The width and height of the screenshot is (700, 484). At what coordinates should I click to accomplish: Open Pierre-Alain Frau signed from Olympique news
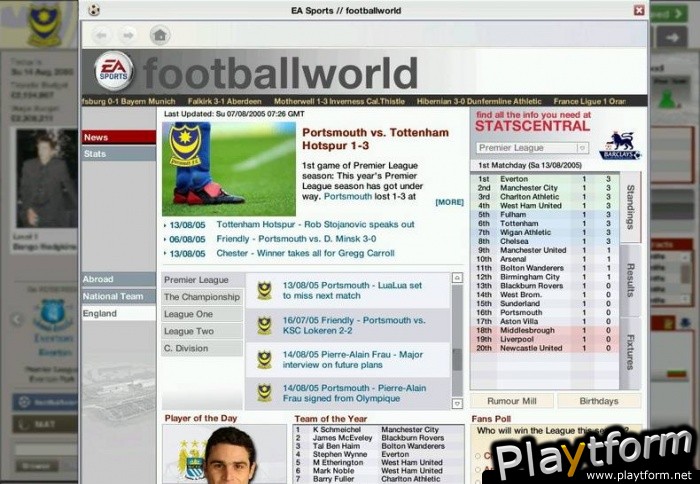(354, 393)
